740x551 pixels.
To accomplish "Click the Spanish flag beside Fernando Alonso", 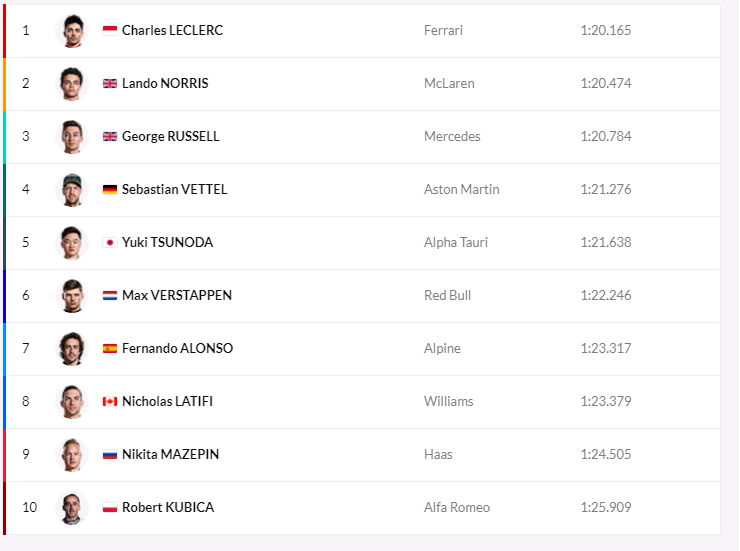I will [x=109, y=348].
